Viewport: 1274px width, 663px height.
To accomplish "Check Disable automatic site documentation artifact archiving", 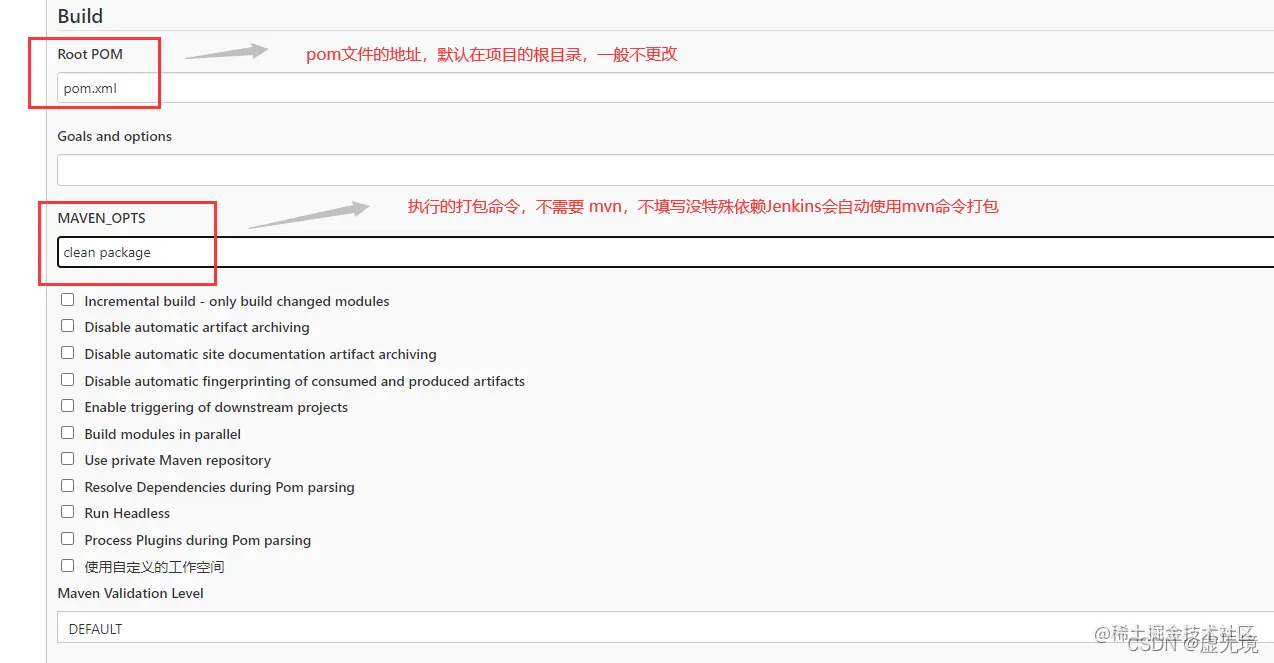I will [x=68, y=353].
